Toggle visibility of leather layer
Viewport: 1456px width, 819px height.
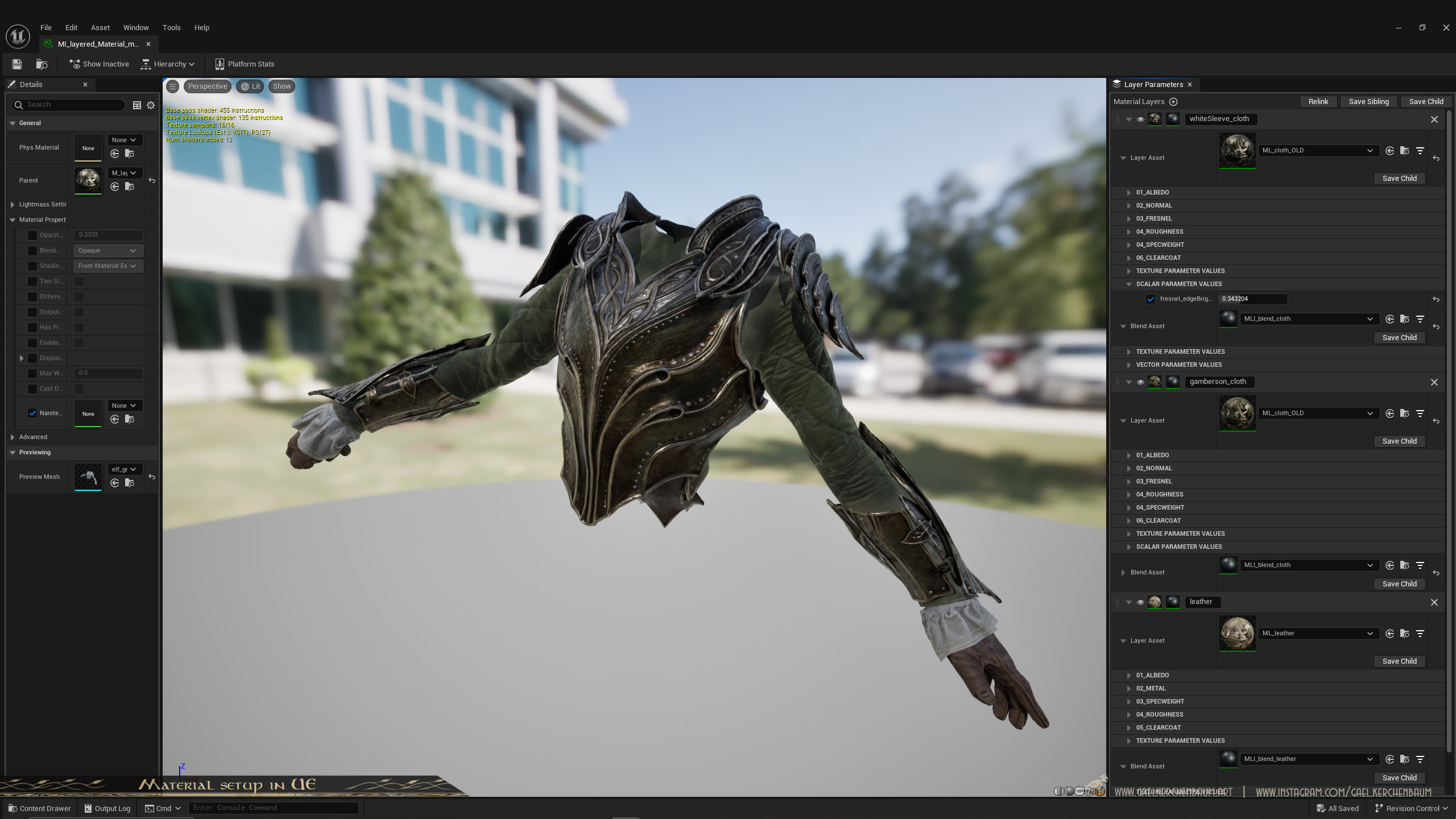tap(1140, 602)
